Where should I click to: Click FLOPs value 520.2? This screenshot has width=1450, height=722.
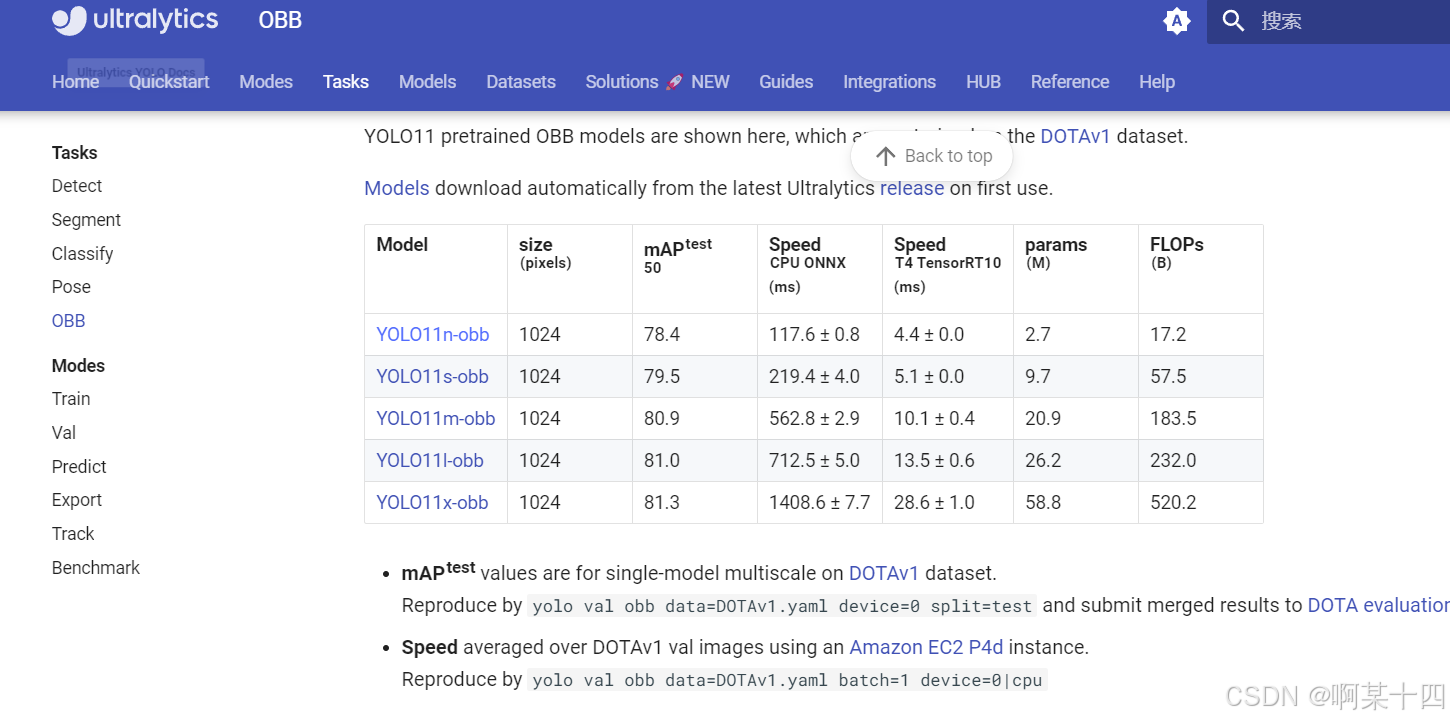(x=1173, y=503)
